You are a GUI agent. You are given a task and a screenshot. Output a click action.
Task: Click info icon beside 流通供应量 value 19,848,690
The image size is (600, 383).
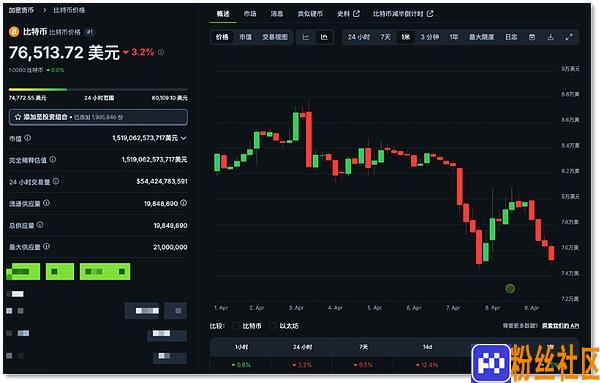click(x=184, y=203)
